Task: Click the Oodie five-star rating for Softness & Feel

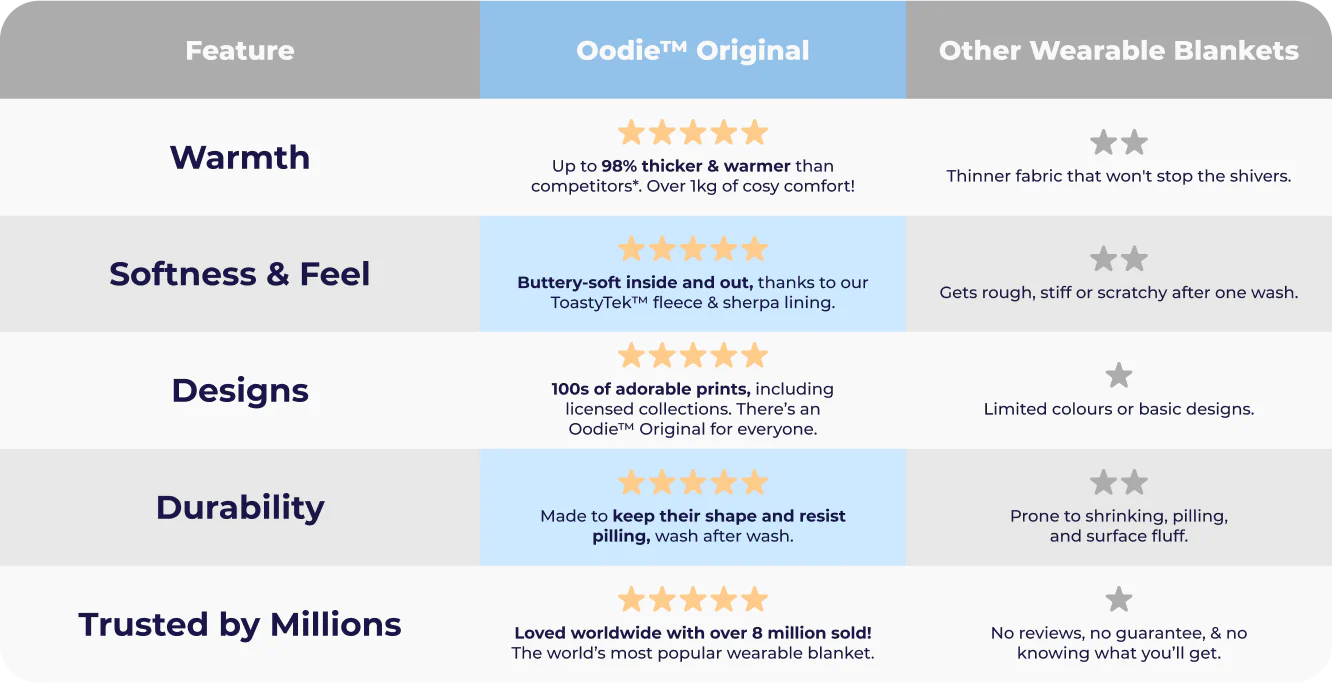Action: [x=692, y=249]
